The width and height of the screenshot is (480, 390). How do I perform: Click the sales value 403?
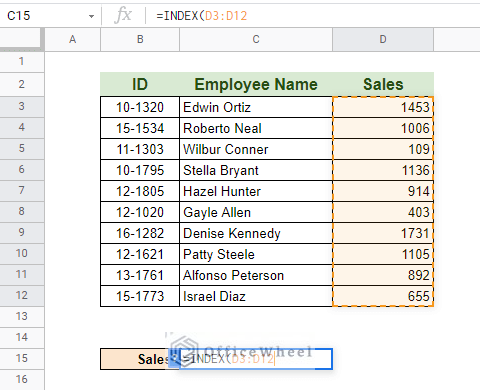(383, 212)
